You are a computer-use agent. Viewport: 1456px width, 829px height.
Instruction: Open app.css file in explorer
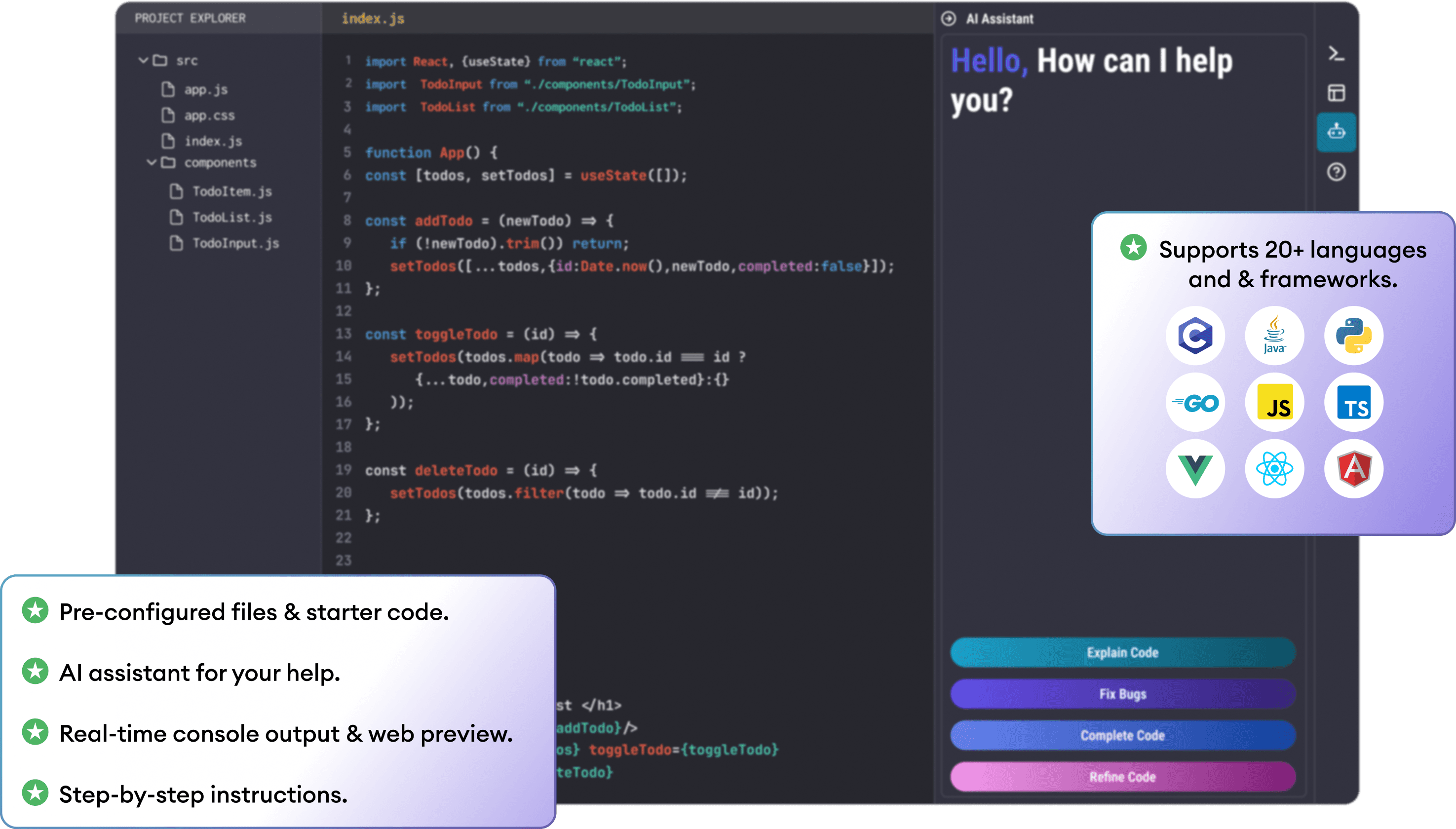(x=209, y=115)
